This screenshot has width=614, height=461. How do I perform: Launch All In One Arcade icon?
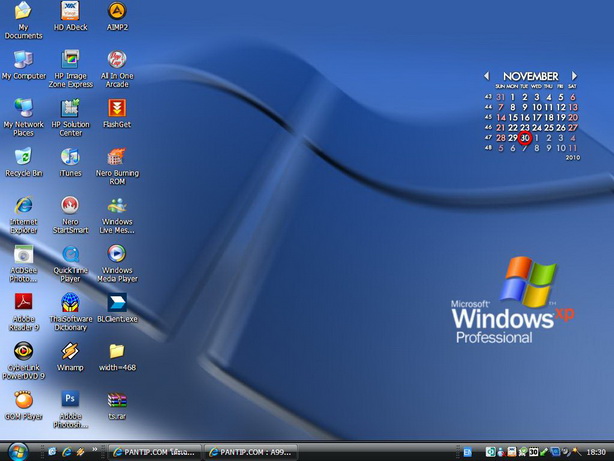(117, 60)
